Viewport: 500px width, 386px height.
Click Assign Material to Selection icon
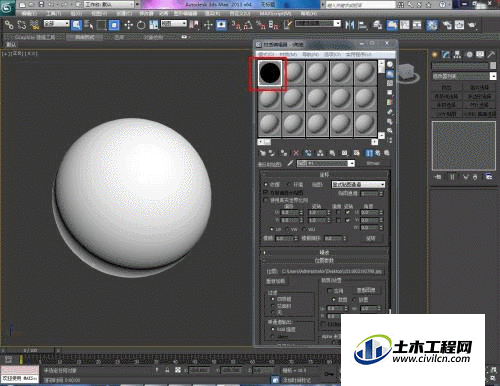click(x=284, y=153)
